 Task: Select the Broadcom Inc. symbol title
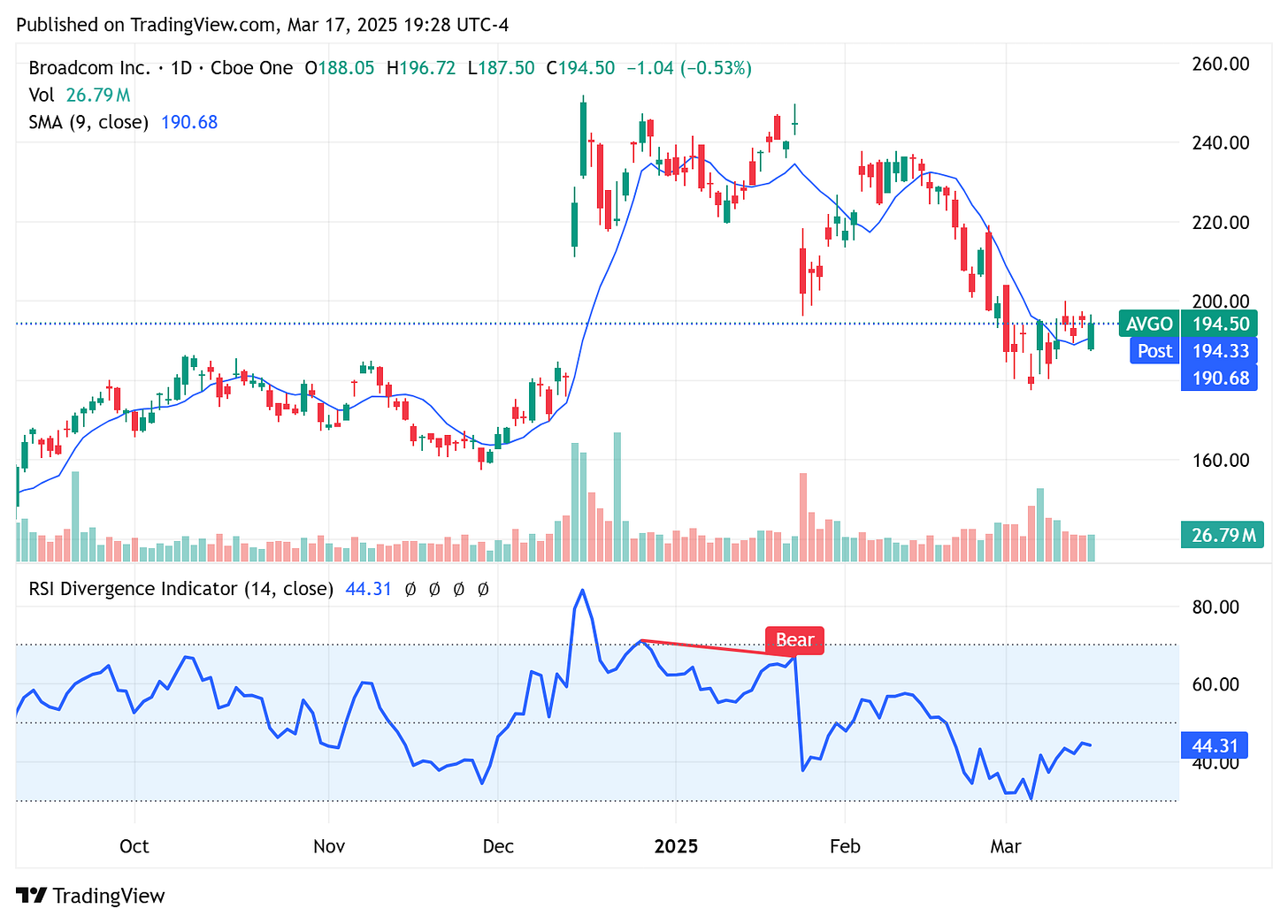coord(88,67)
